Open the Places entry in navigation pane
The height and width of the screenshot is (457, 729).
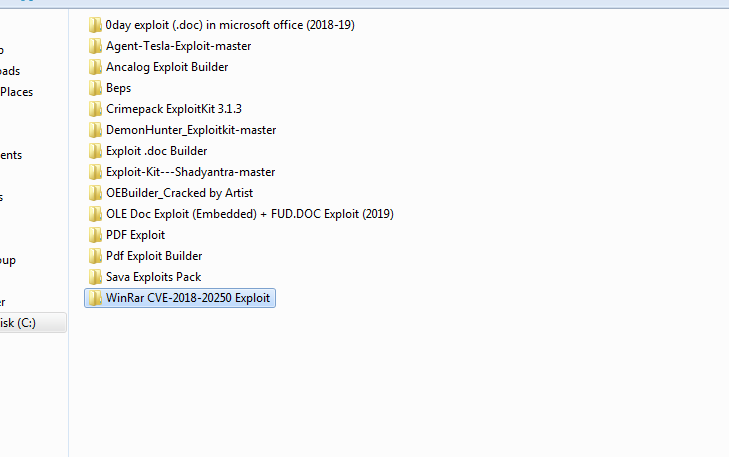click(x=17, y=92)
